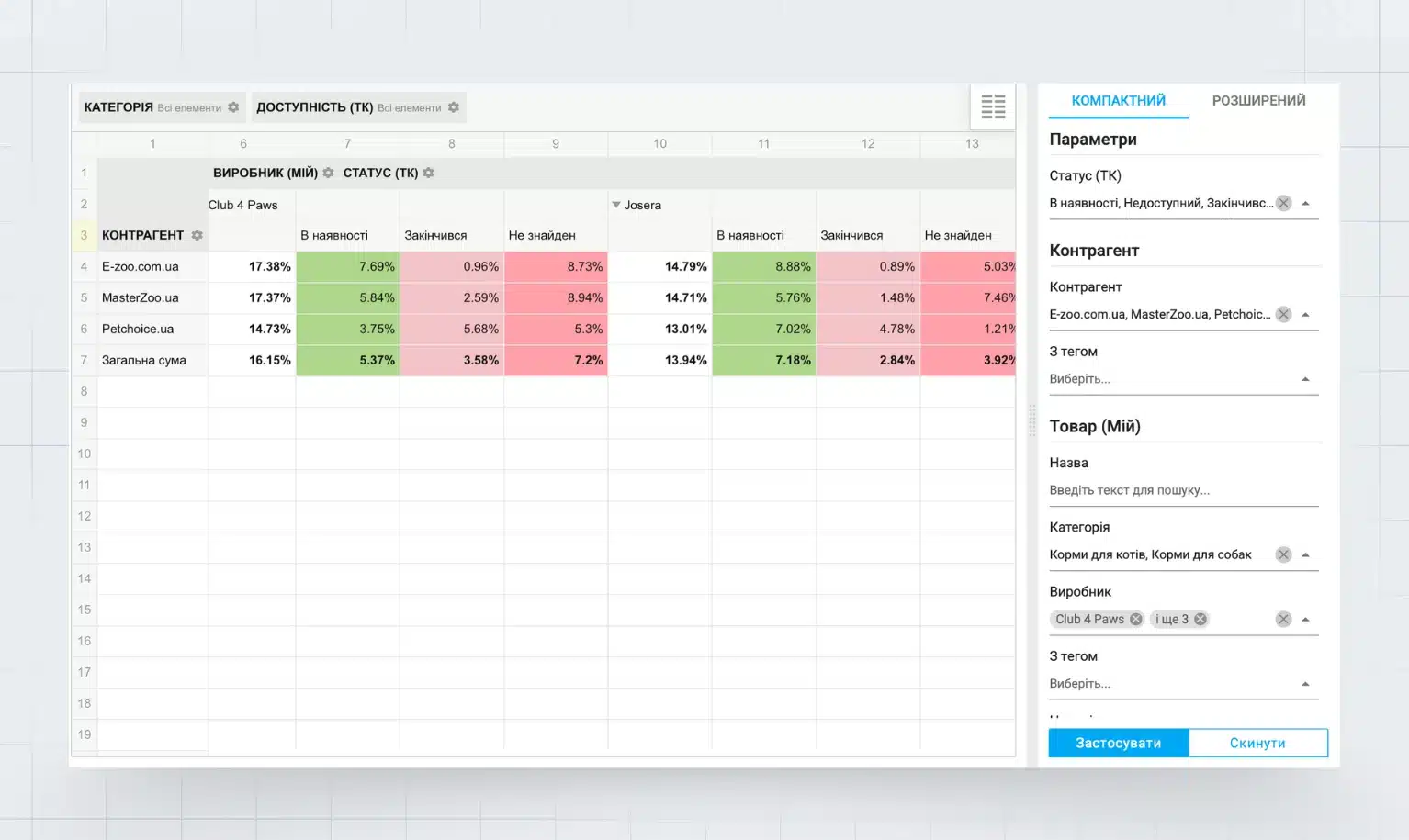Click gear icon next to Статус (ТК)
Image resolution: width=1409 pixels, height=840 pixels.
pyautogui.click(x=428, y=173)
